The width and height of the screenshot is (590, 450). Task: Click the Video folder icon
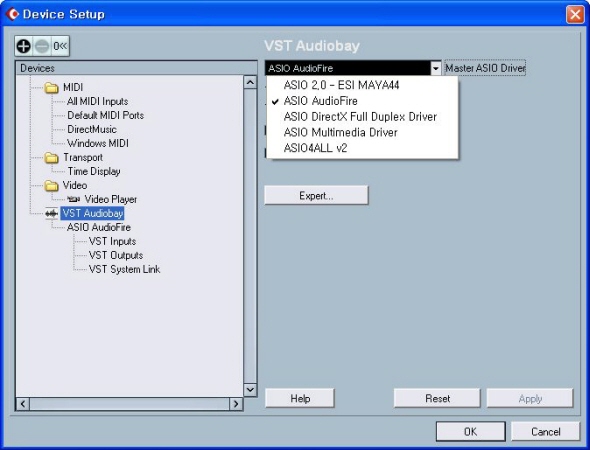coord(52,185)
